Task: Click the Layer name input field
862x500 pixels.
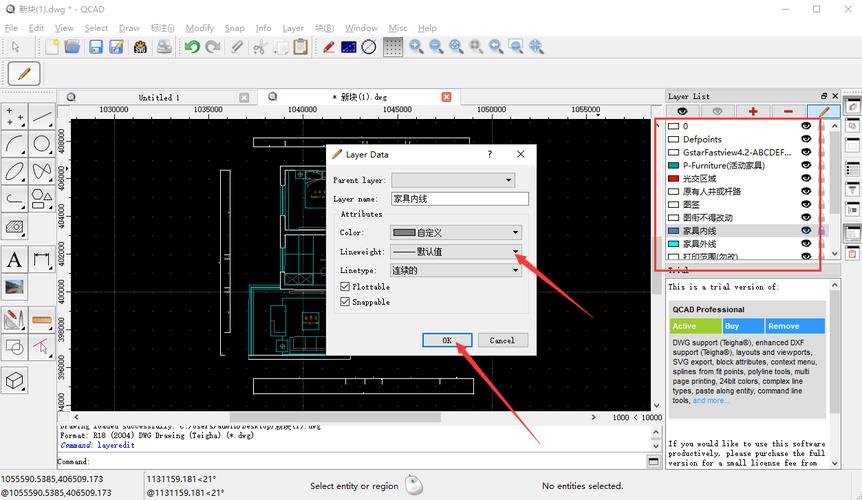Action: pos(460,199)
